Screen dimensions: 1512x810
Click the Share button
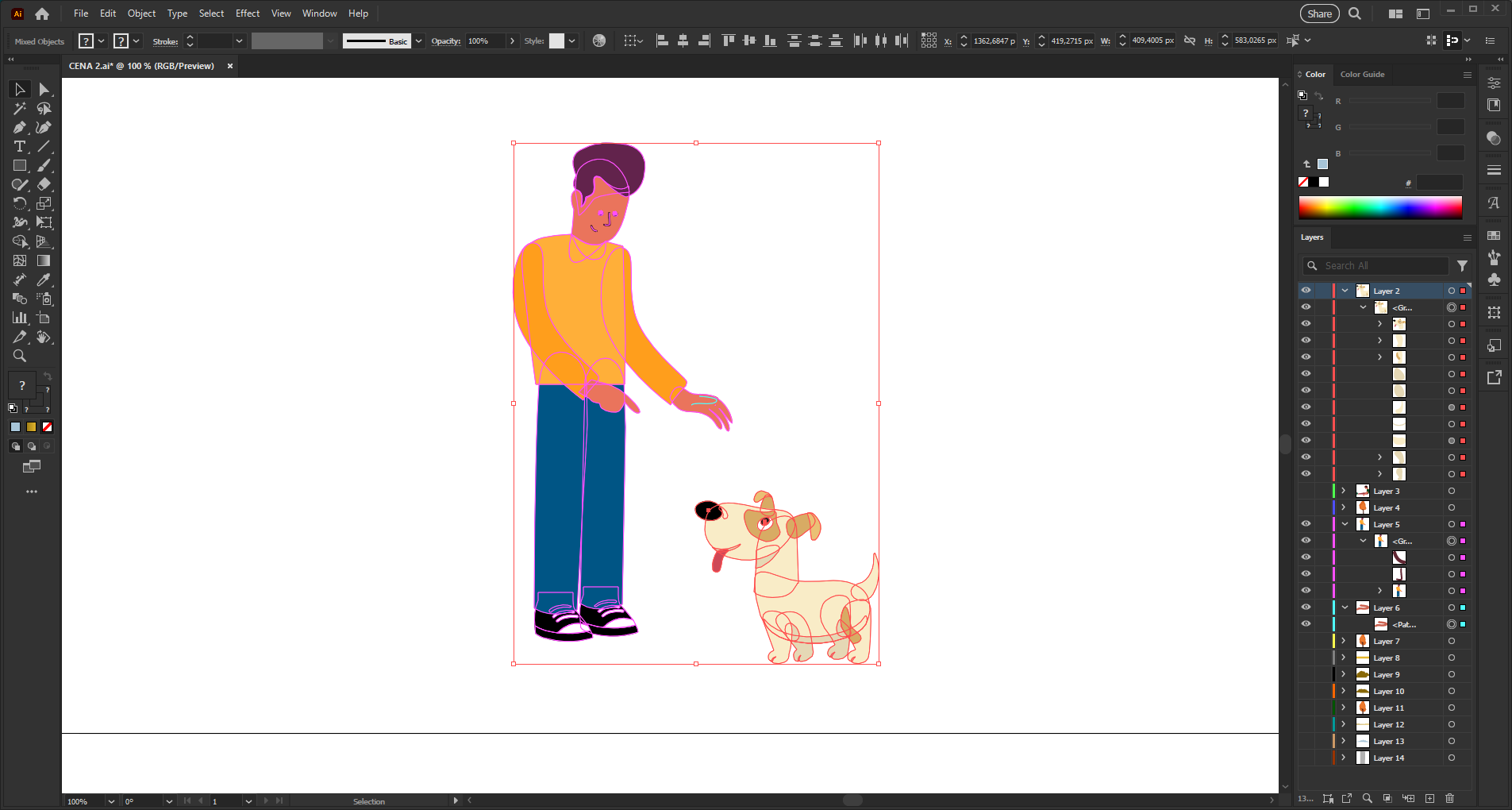point(1319,13)
